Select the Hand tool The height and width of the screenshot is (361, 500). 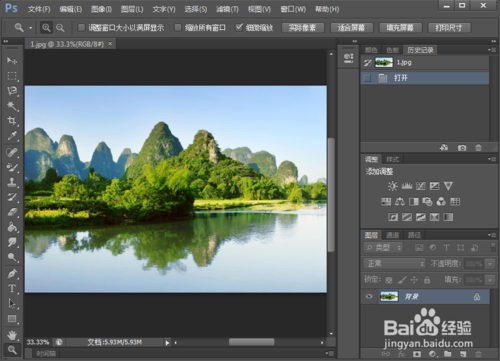click(12, 334)
